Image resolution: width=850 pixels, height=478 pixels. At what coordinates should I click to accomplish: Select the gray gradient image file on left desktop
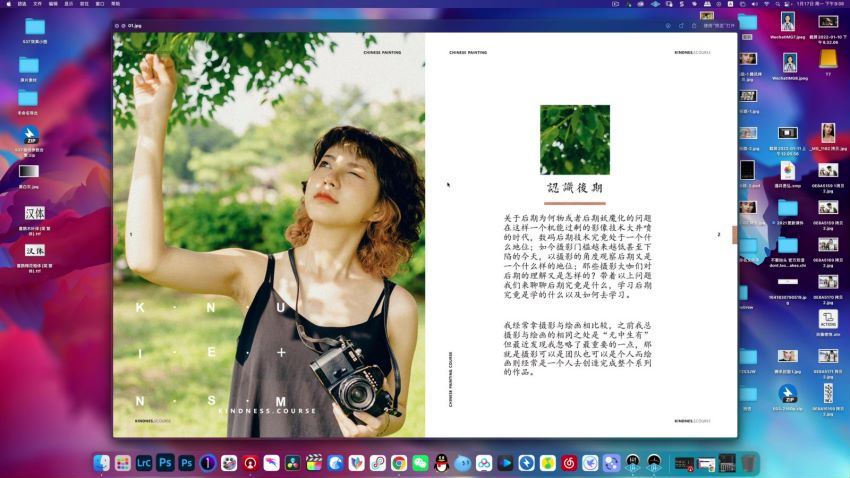(29, 171)
